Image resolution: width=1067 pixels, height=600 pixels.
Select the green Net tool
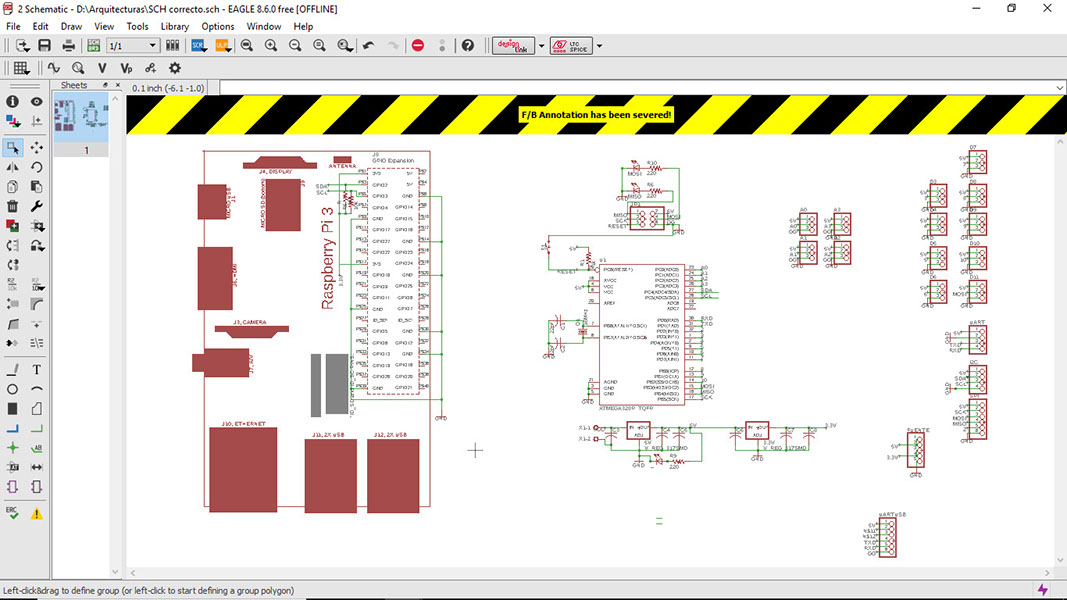(x=37, y=429)
